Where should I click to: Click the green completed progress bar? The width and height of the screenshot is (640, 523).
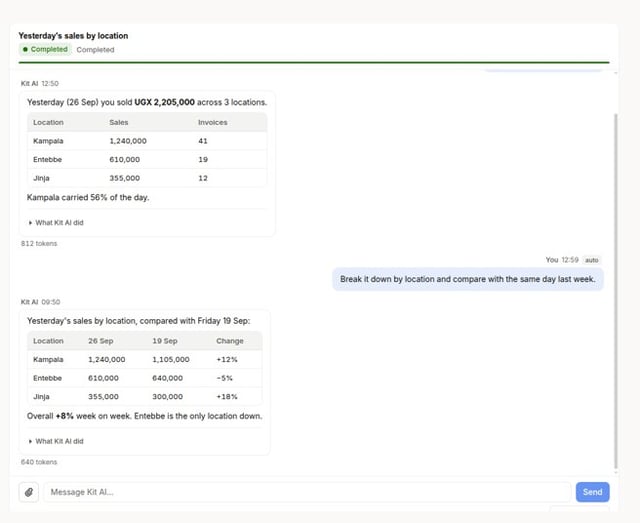pos(314,62)
